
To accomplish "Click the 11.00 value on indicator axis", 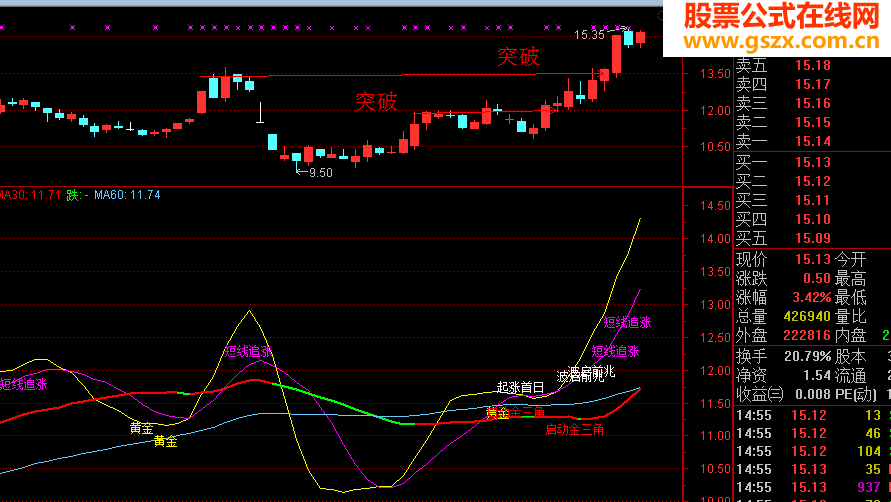I will [716, 436].
